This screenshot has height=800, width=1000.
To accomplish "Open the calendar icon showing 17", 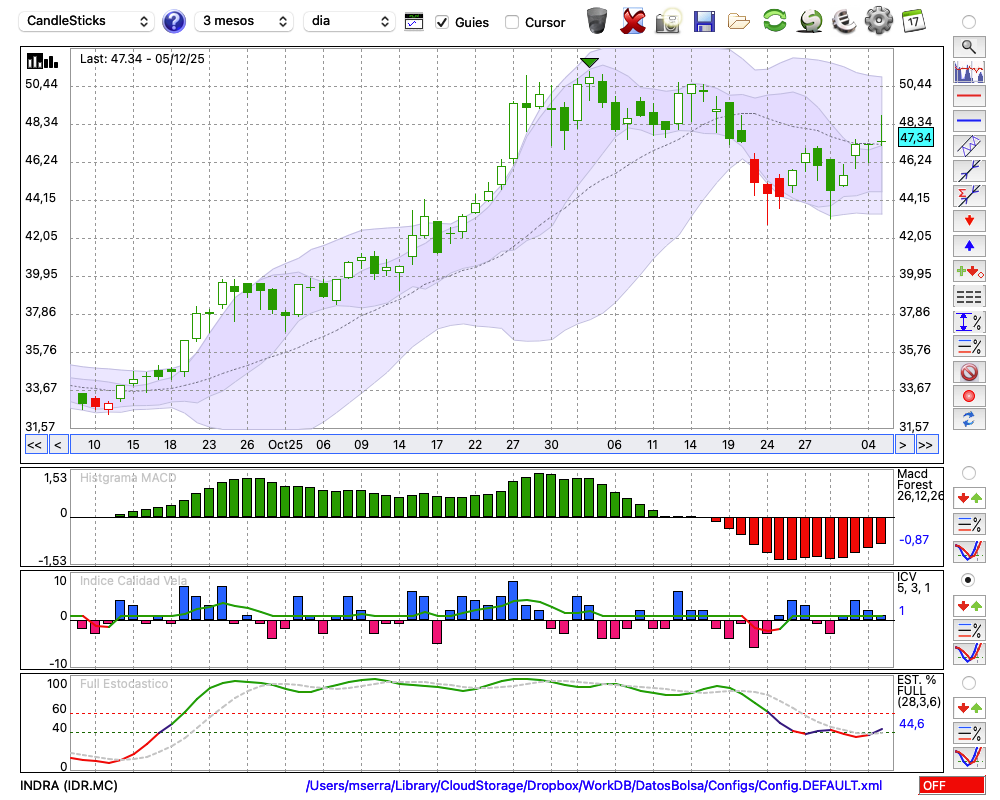I will [912, 21].
